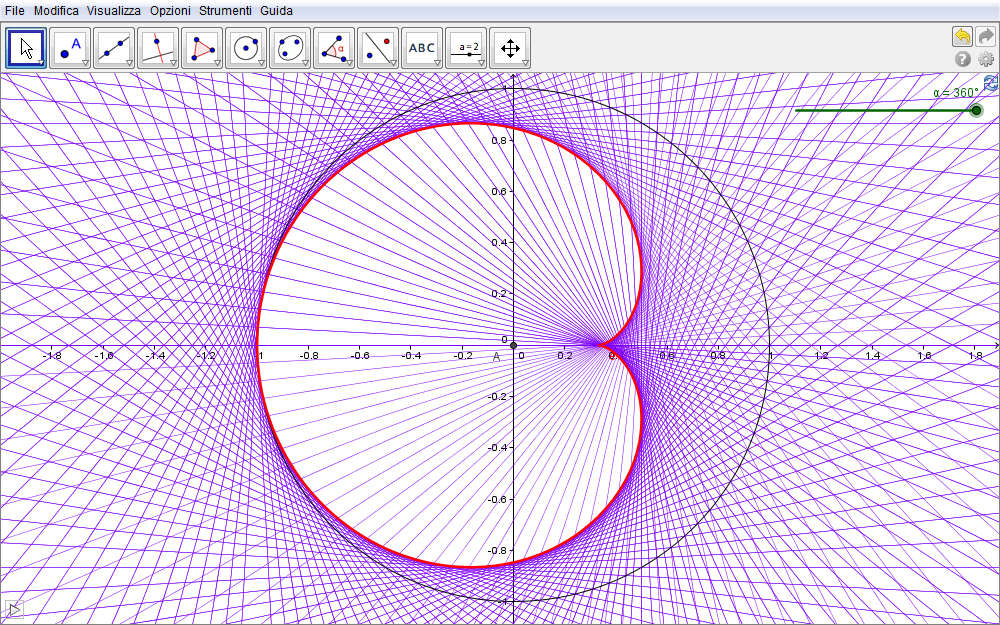Select the Polygon tool

(202, 48)
